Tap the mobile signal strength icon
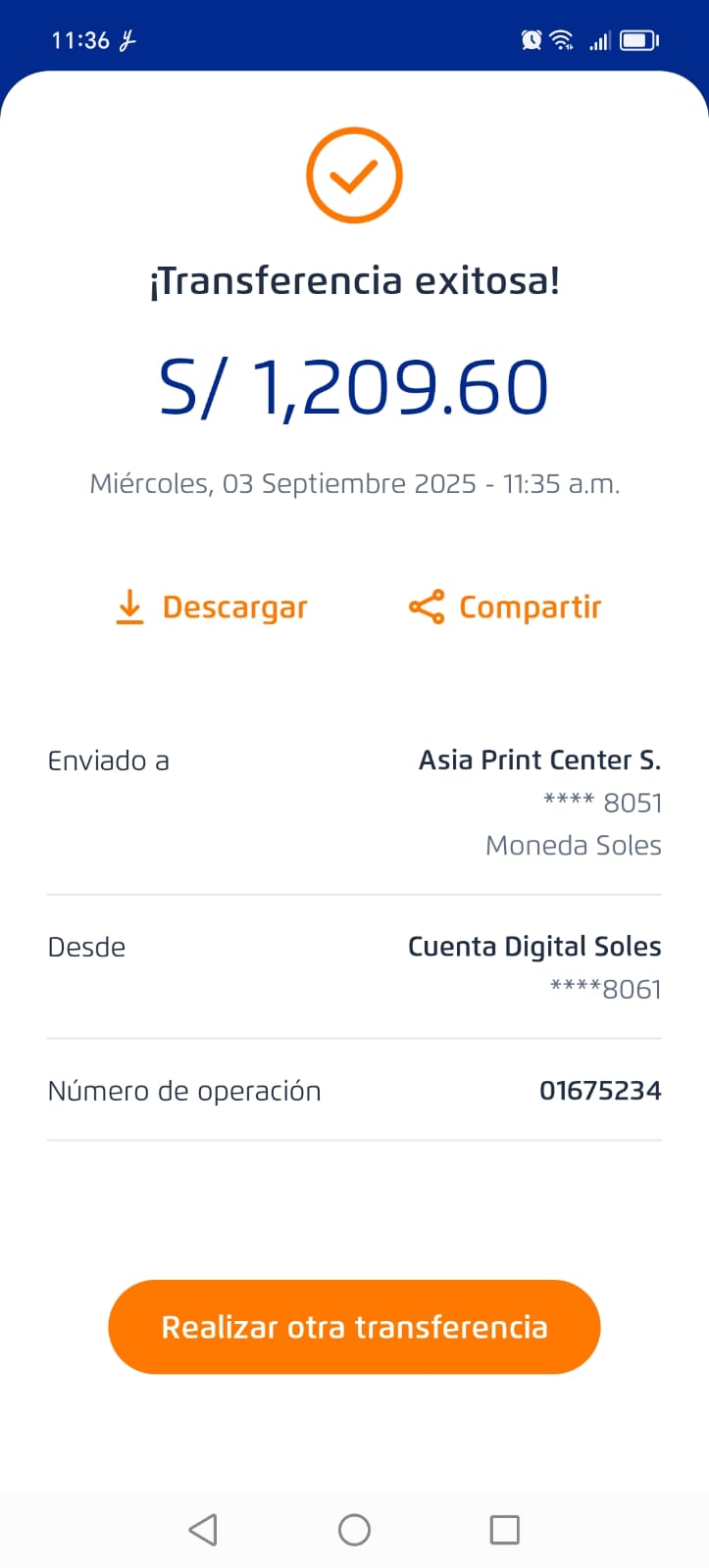 tap(599, 40)
